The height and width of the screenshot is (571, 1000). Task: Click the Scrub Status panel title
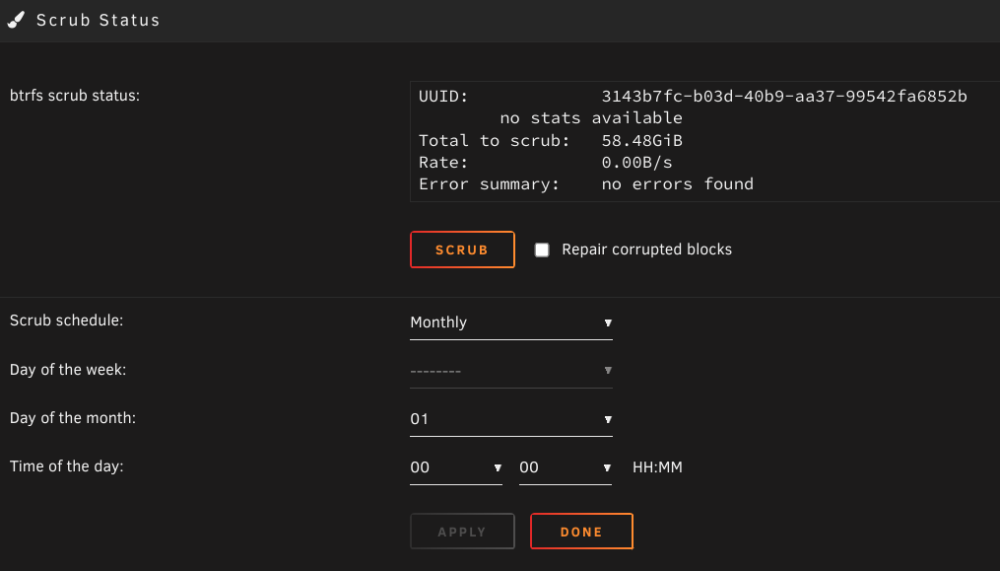pyautogui.click(x=98, y=20)
